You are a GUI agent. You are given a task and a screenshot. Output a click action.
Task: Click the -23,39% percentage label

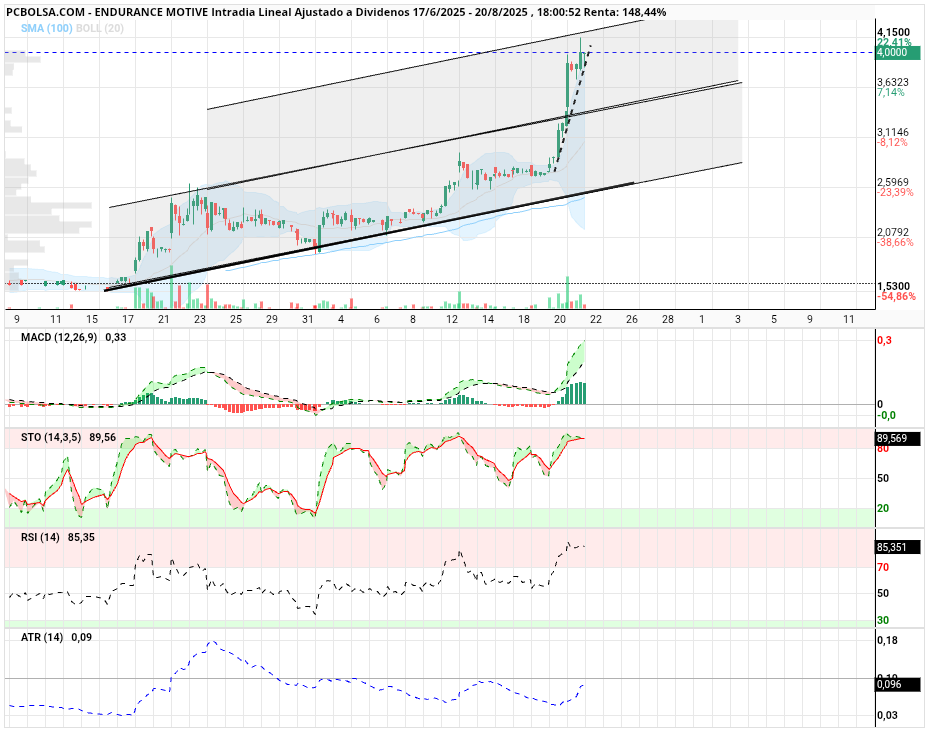(895, 193)
